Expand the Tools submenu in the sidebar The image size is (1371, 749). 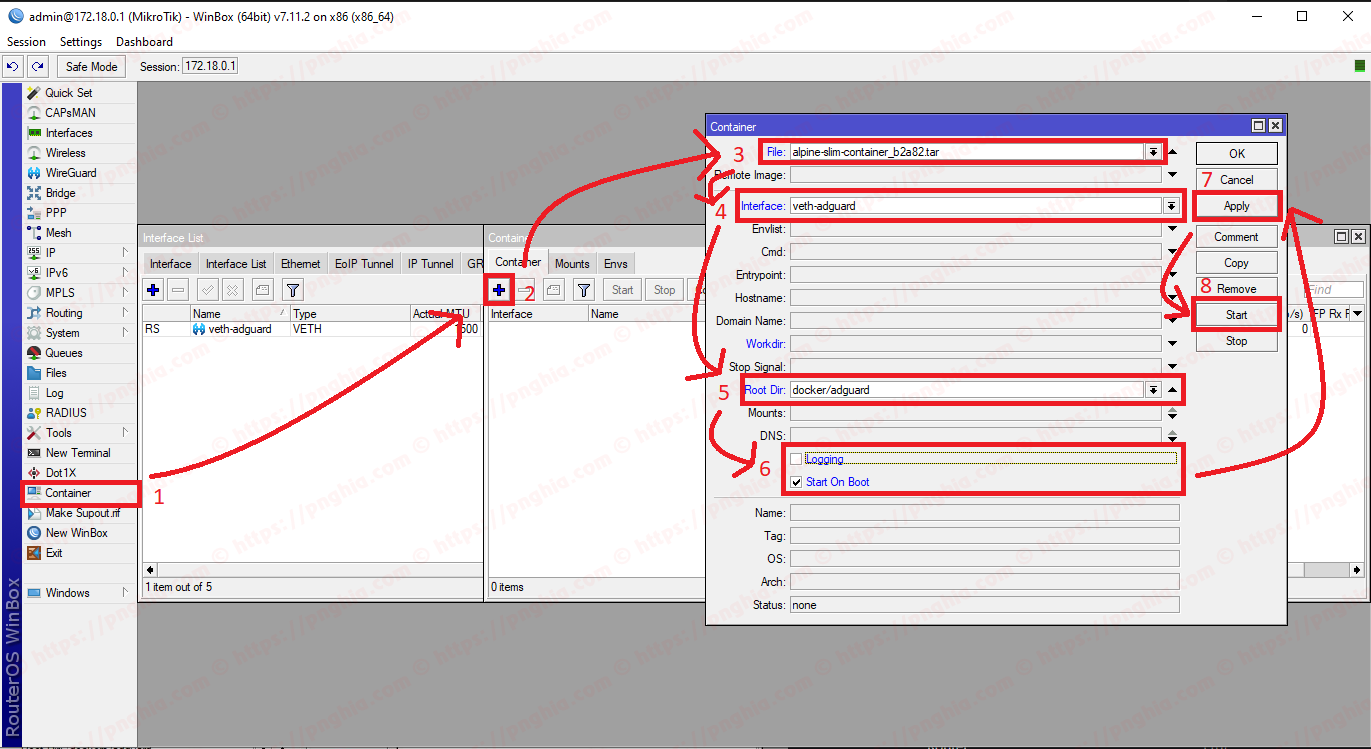(x=125, y=433)
